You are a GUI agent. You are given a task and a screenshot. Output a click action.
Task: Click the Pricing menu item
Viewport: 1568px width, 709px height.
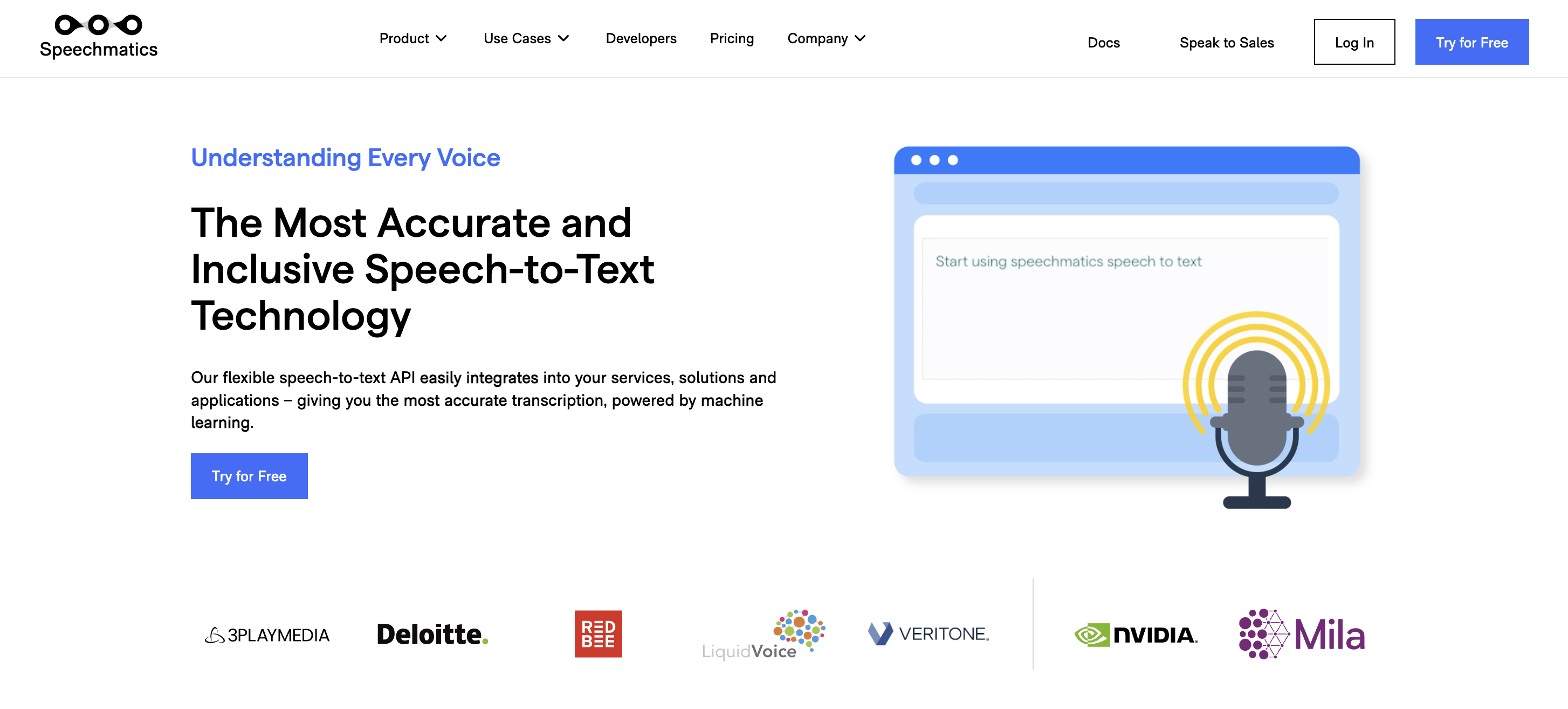click(731, 38)
